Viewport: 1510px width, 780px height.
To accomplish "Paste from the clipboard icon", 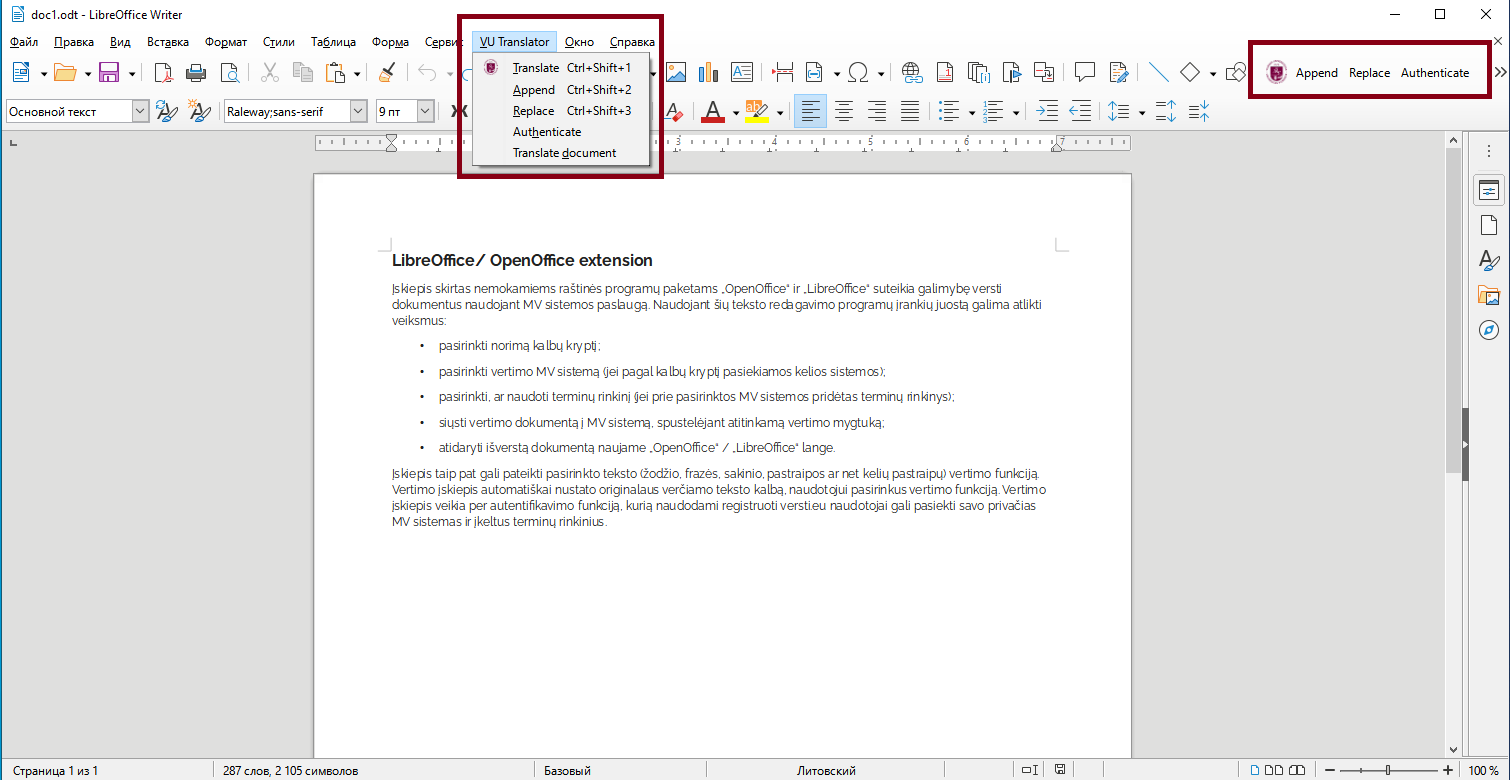I will [336, 72].
